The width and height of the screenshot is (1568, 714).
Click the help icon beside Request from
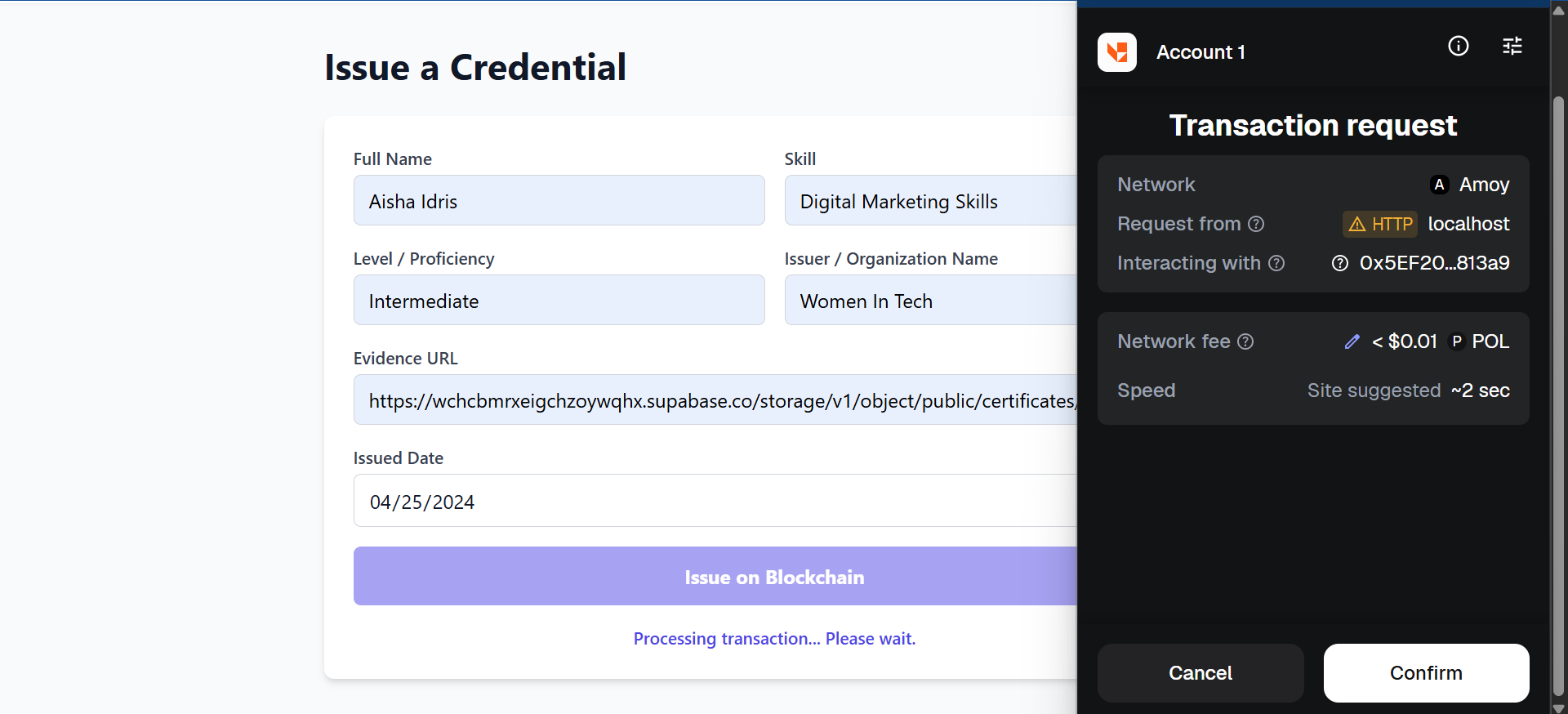coord(1256,224)
